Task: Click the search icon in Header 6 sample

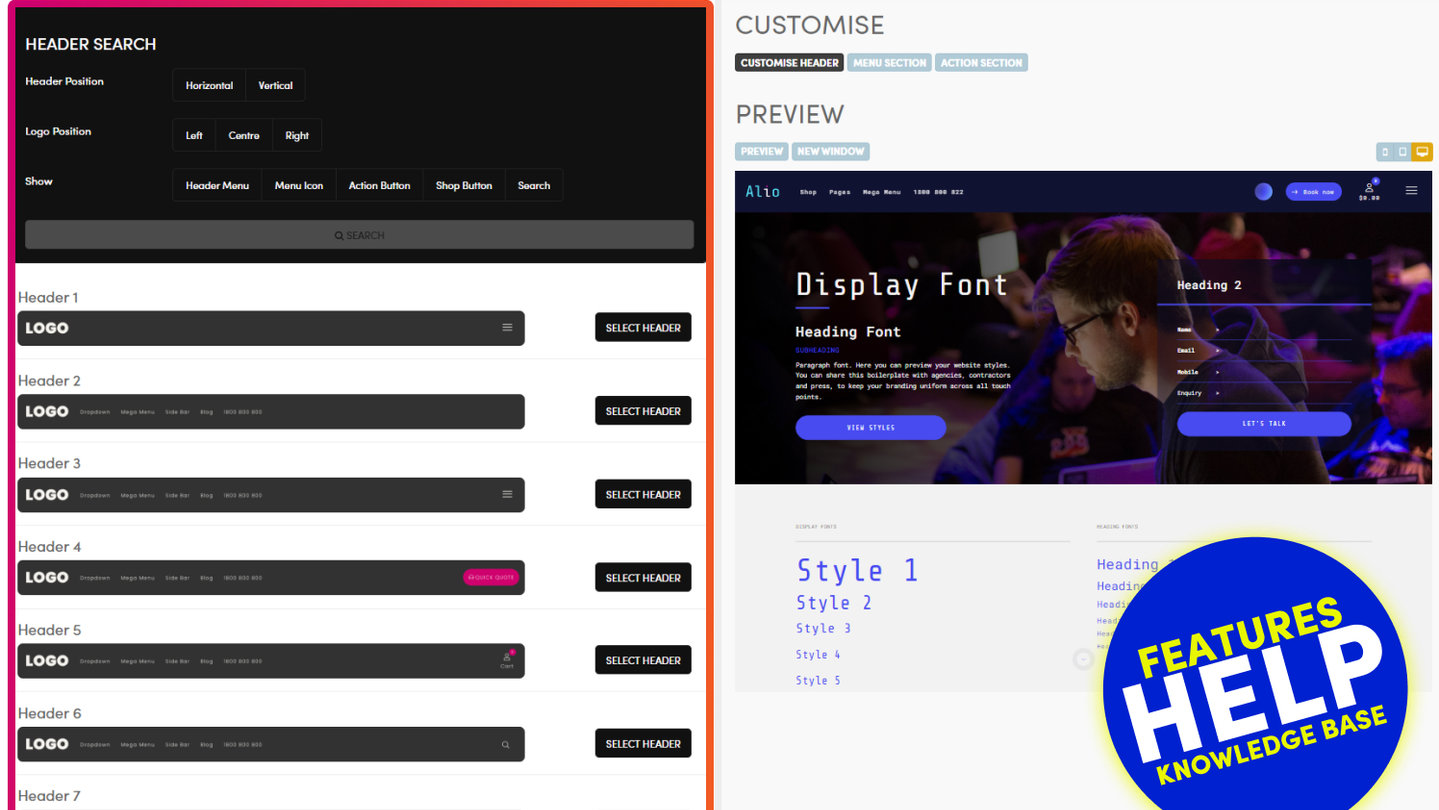Action: point(505,745)
